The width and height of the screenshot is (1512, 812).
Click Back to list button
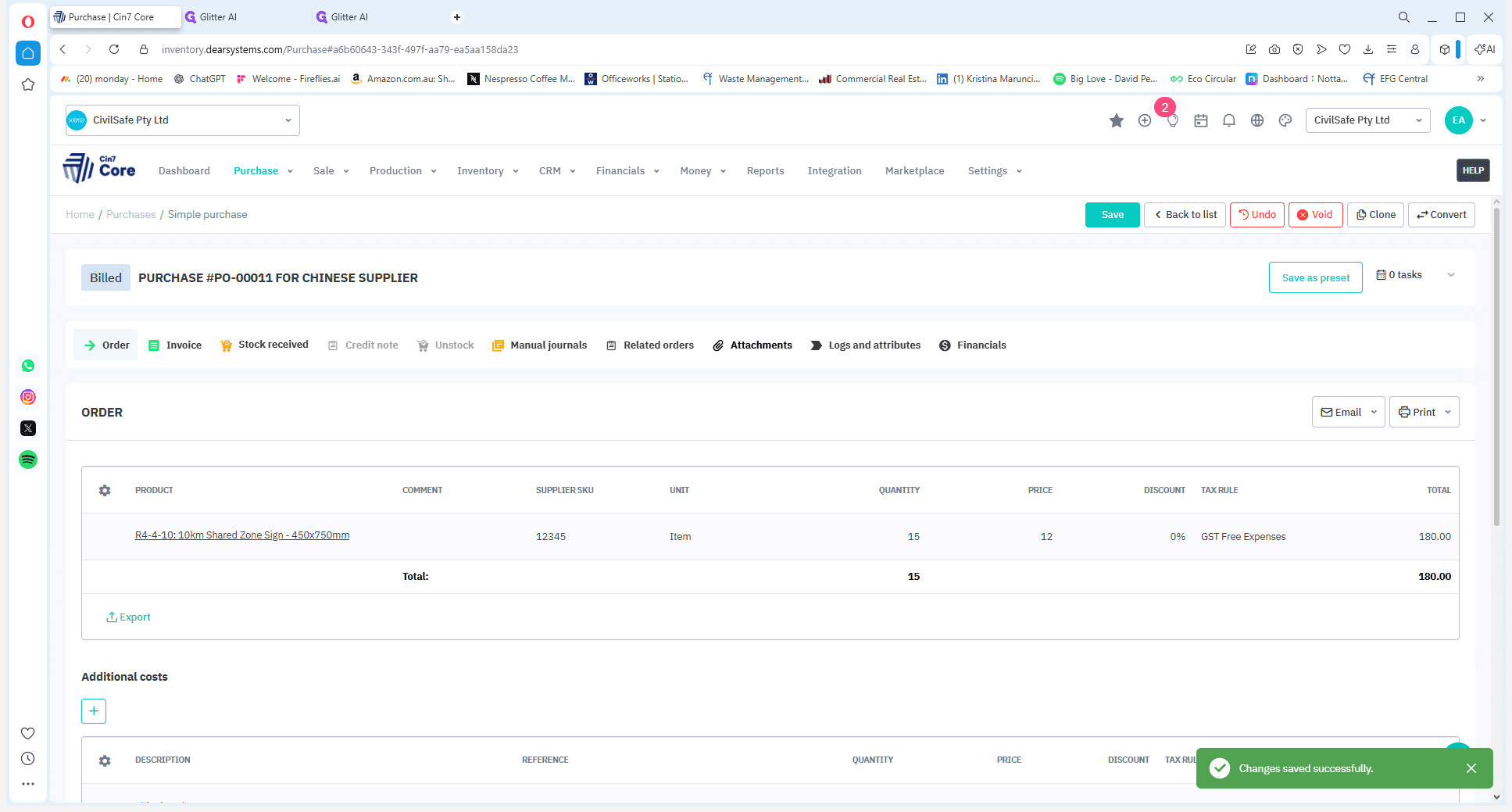(1185, 215)
